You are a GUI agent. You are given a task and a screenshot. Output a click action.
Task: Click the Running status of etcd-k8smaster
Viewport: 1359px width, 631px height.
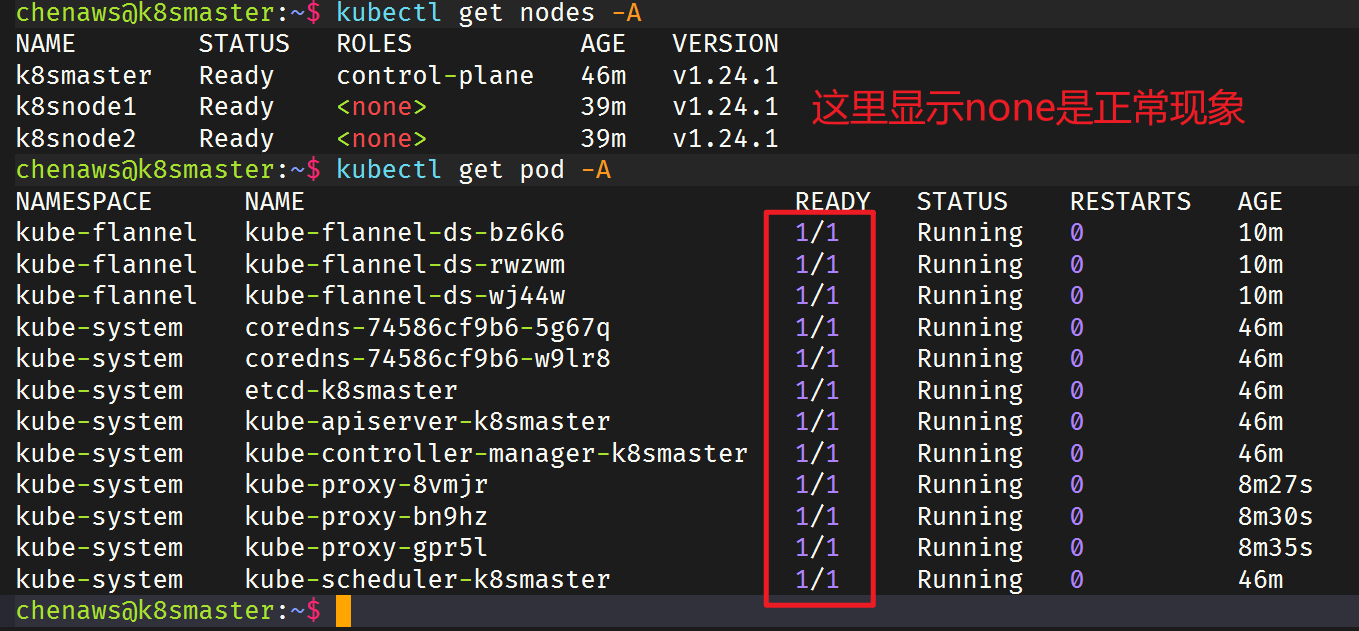[970, 391]
